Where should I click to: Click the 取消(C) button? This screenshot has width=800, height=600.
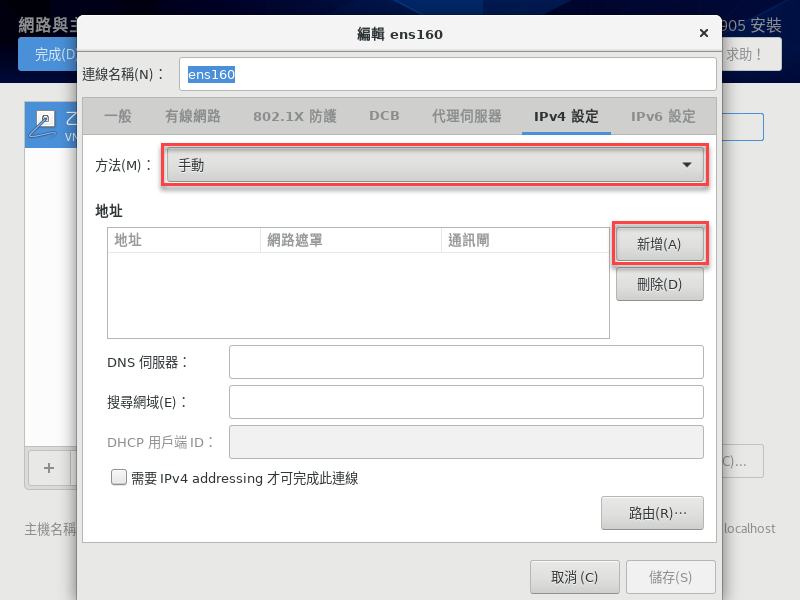[574, 577]
